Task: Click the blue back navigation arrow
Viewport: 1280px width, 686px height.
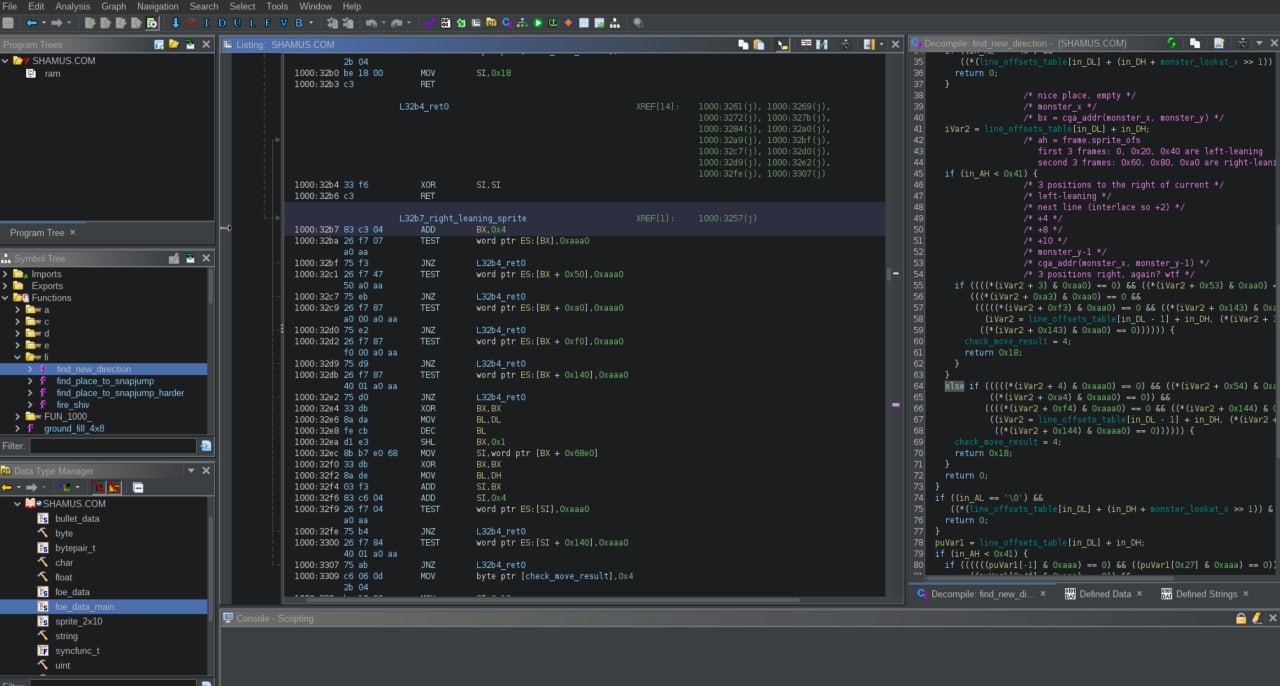Action: click(31, 23)
